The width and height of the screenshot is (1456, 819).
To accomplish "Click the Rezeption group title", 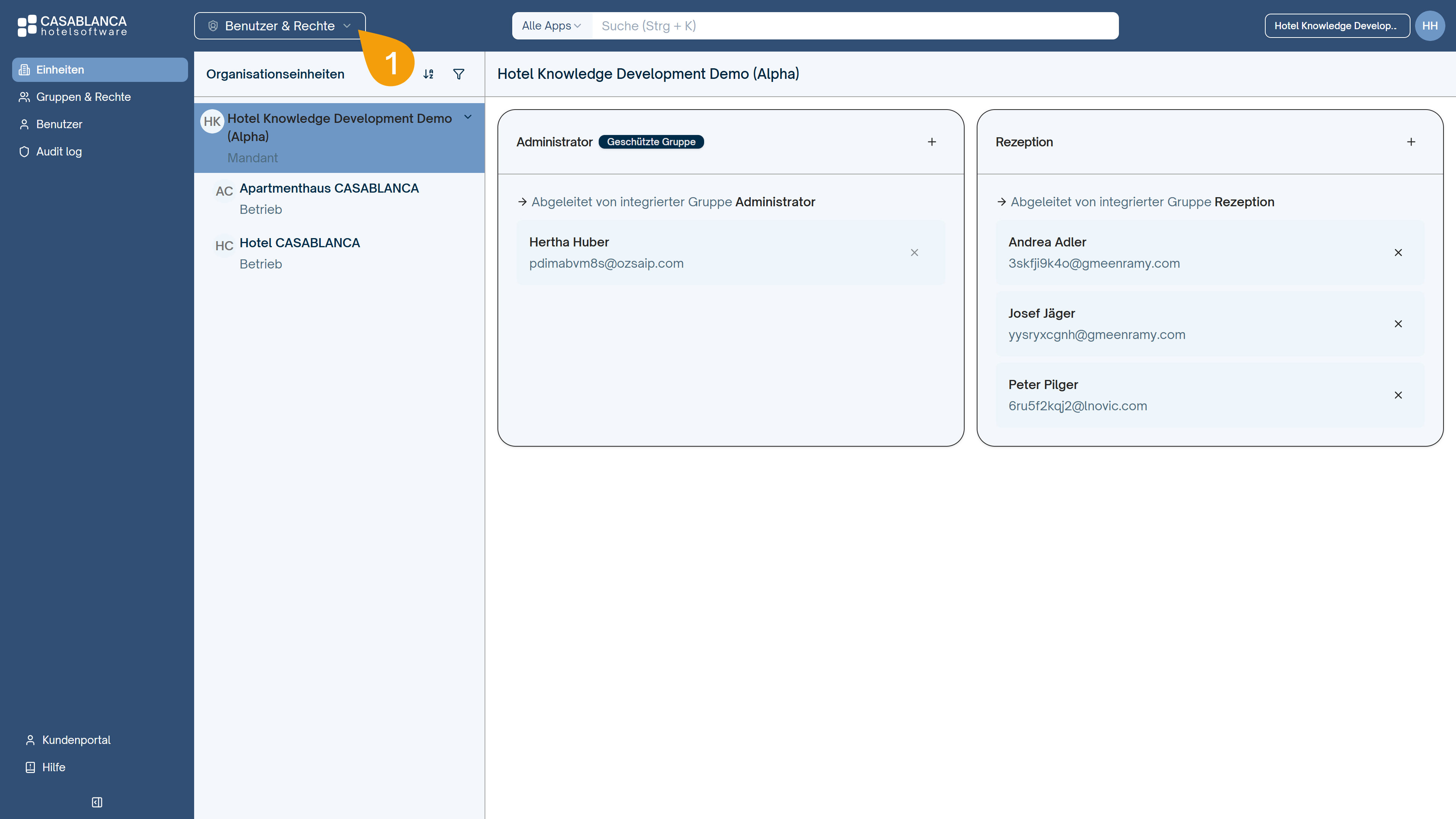I will [1024, 142].
